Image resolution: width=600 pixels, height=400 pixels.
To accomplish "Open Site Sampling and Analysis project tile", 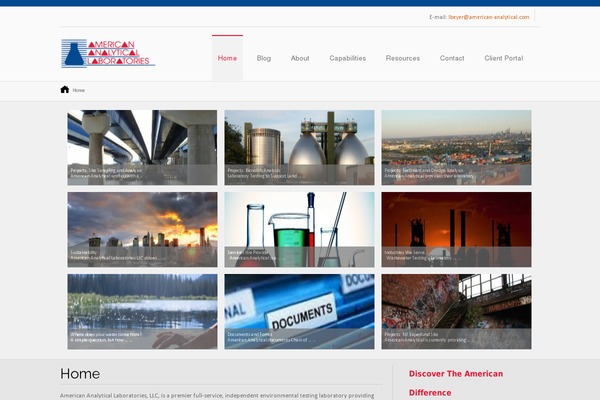I will (x=142, y=147).
